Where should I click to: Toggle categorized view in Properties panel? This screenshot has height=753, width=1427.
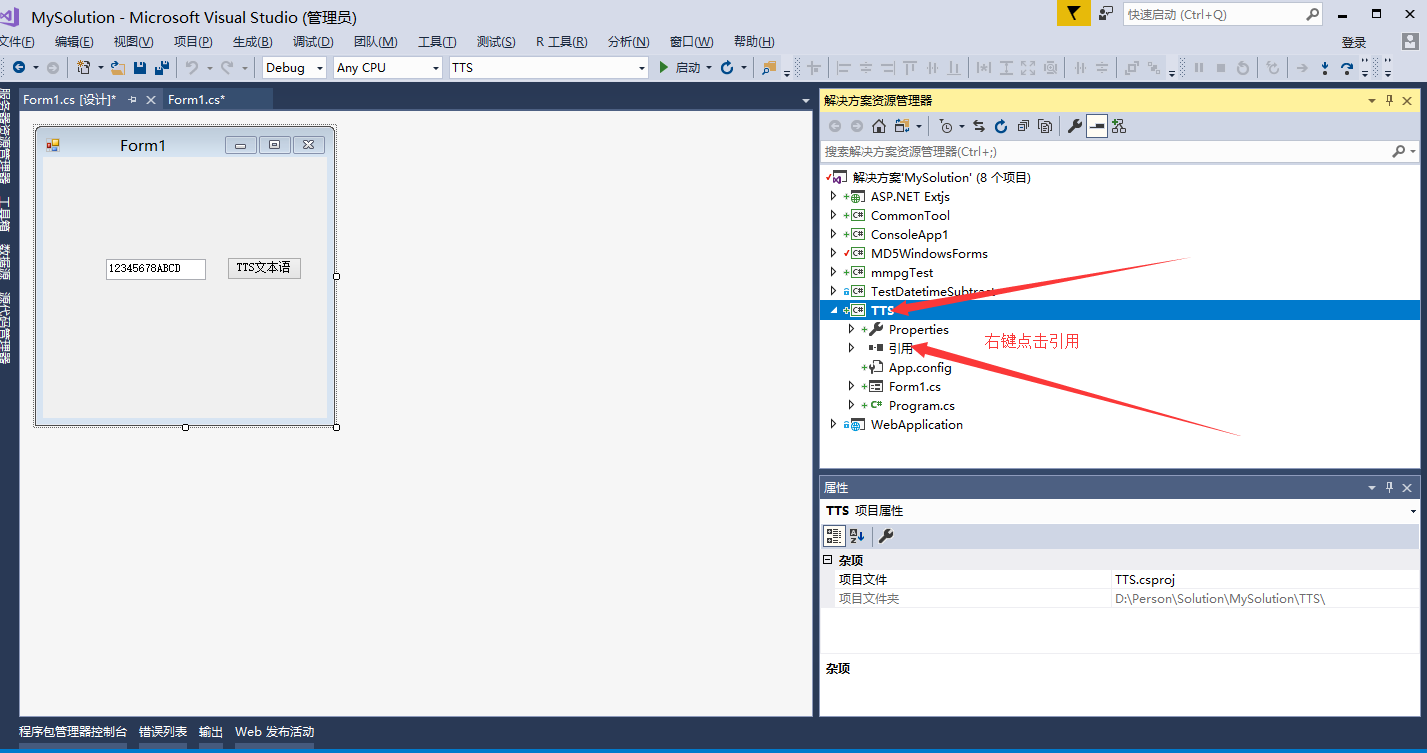point(834,536)
